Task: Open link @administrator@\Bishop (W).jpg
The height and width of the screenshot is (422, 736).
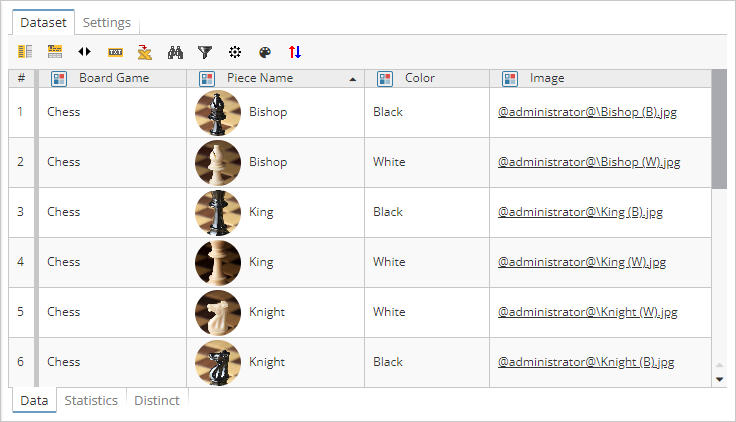Action: tap(589, 162)
